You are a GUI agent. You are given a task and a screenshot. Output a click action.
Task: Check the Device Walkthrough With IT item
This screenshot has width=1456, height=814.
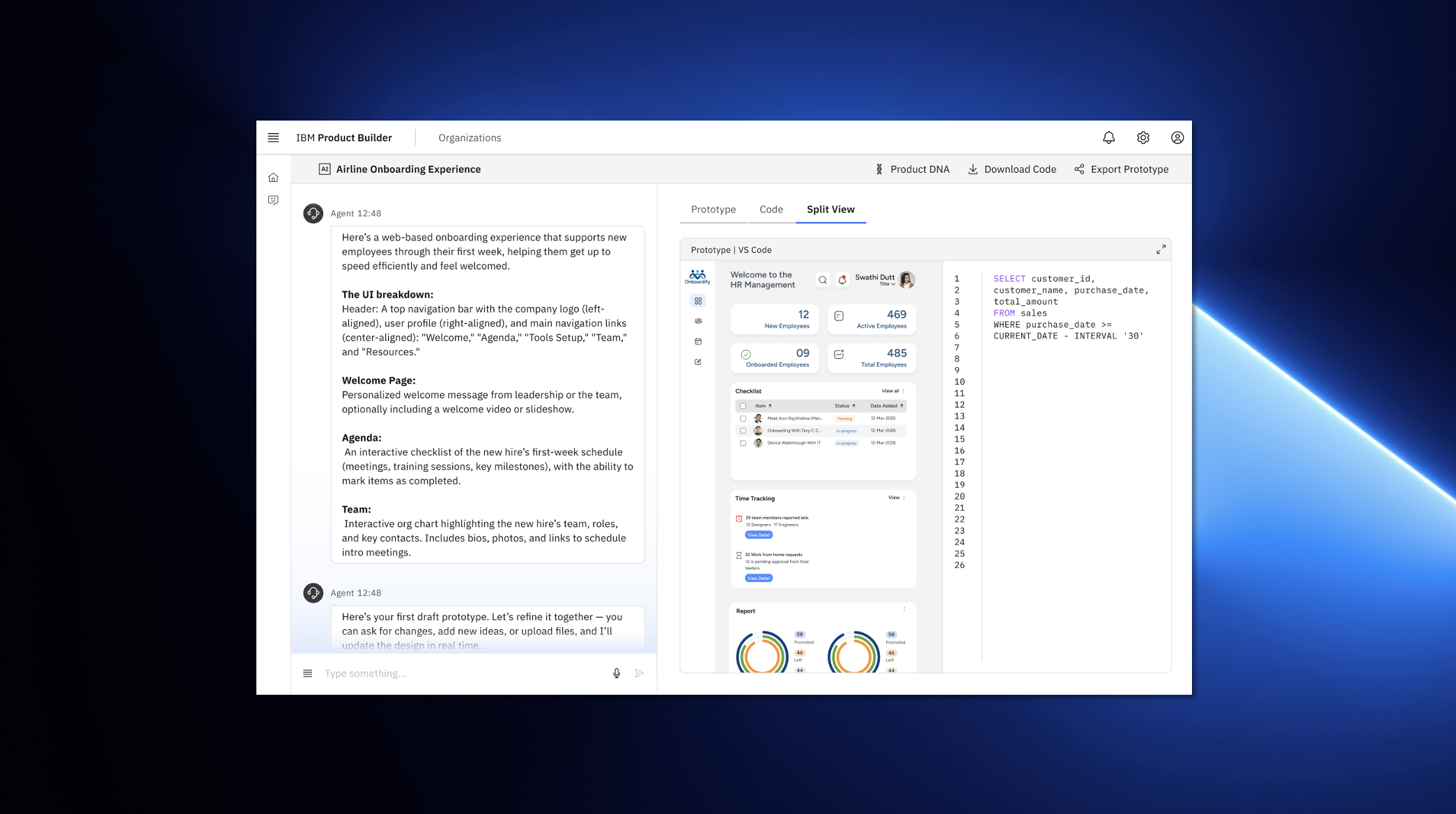coord(743,443)
